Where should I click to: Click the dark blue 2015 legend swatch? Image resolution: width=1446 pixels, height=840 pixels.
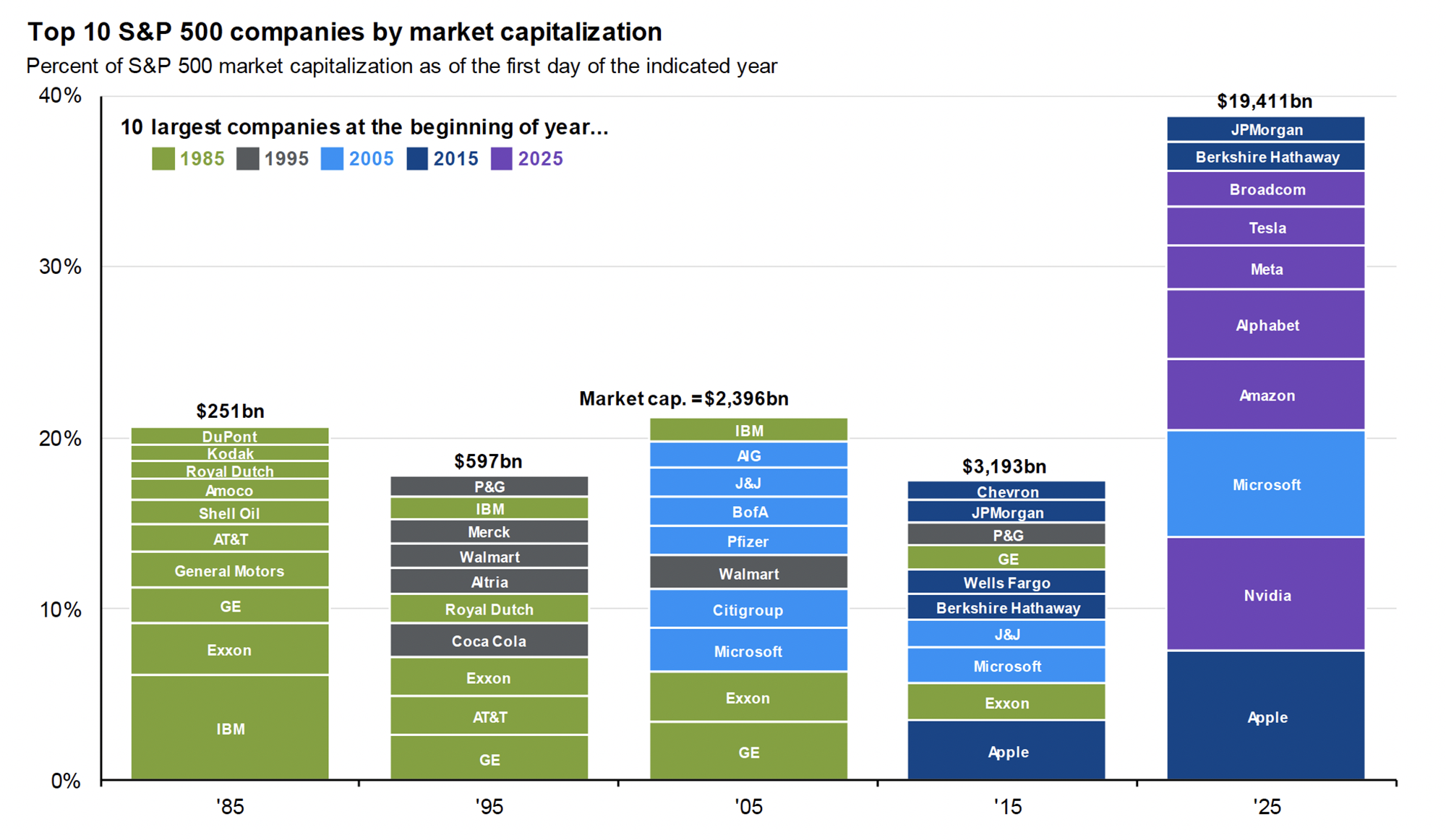pos(417,159)
